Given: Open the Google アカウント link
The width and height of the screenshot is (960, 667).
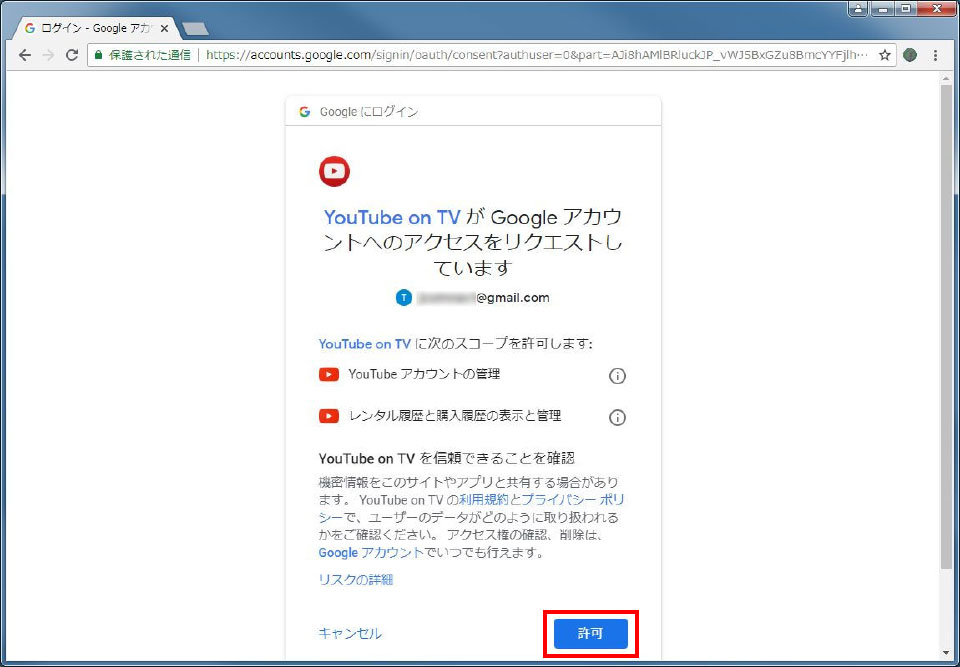Looking at the screenshot, I should point(371,552).
